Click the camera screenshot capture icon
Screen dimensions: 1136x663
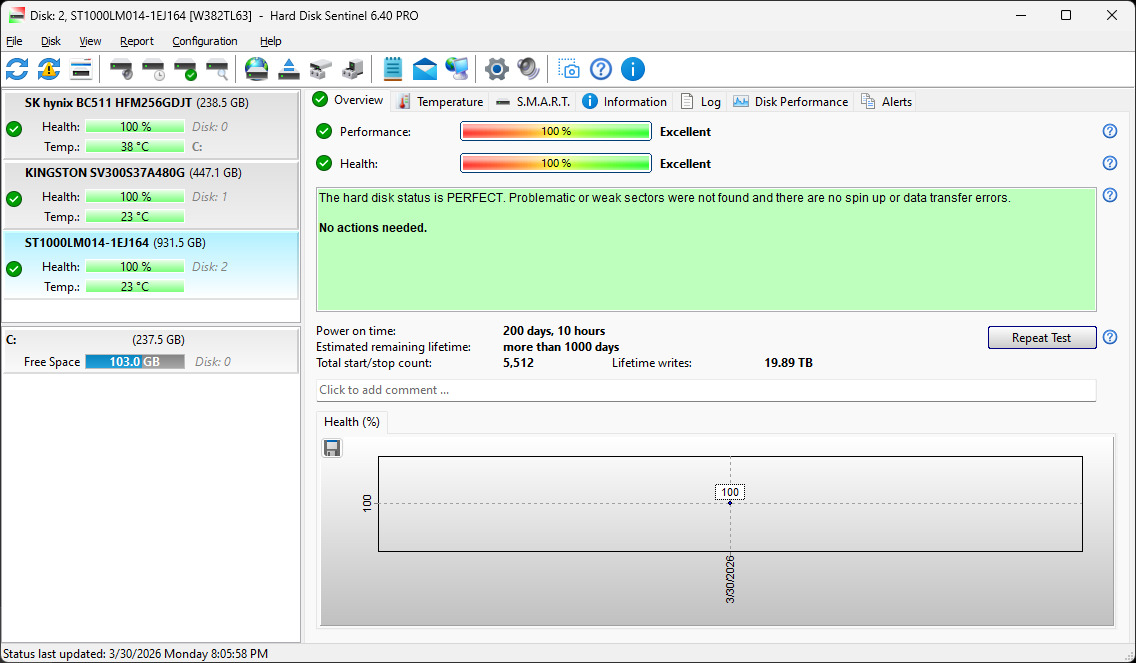569,70
